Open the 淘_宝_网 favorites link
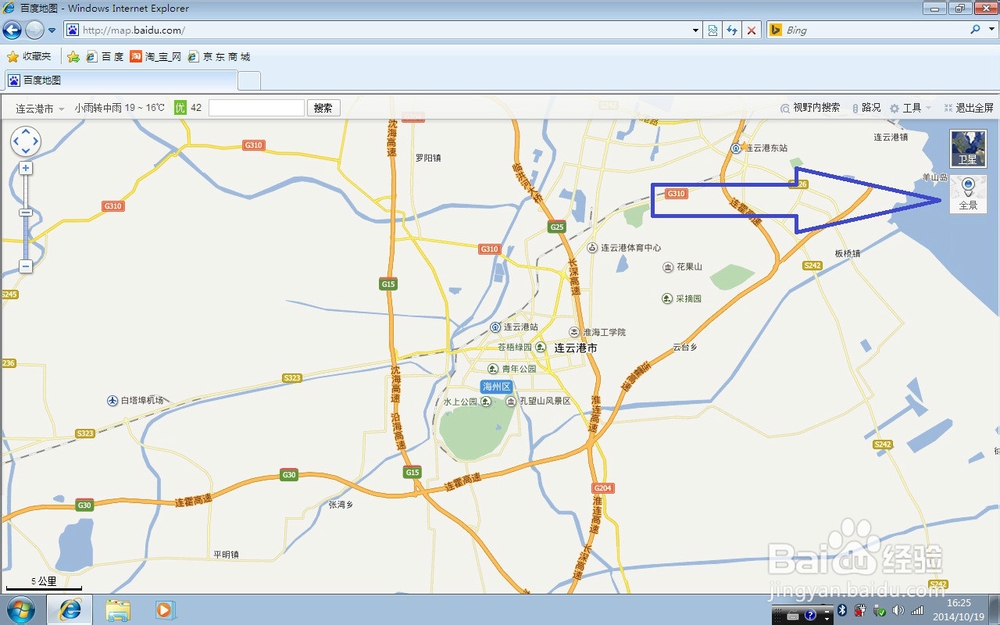 pyautogui.click(x=155, y=57)
